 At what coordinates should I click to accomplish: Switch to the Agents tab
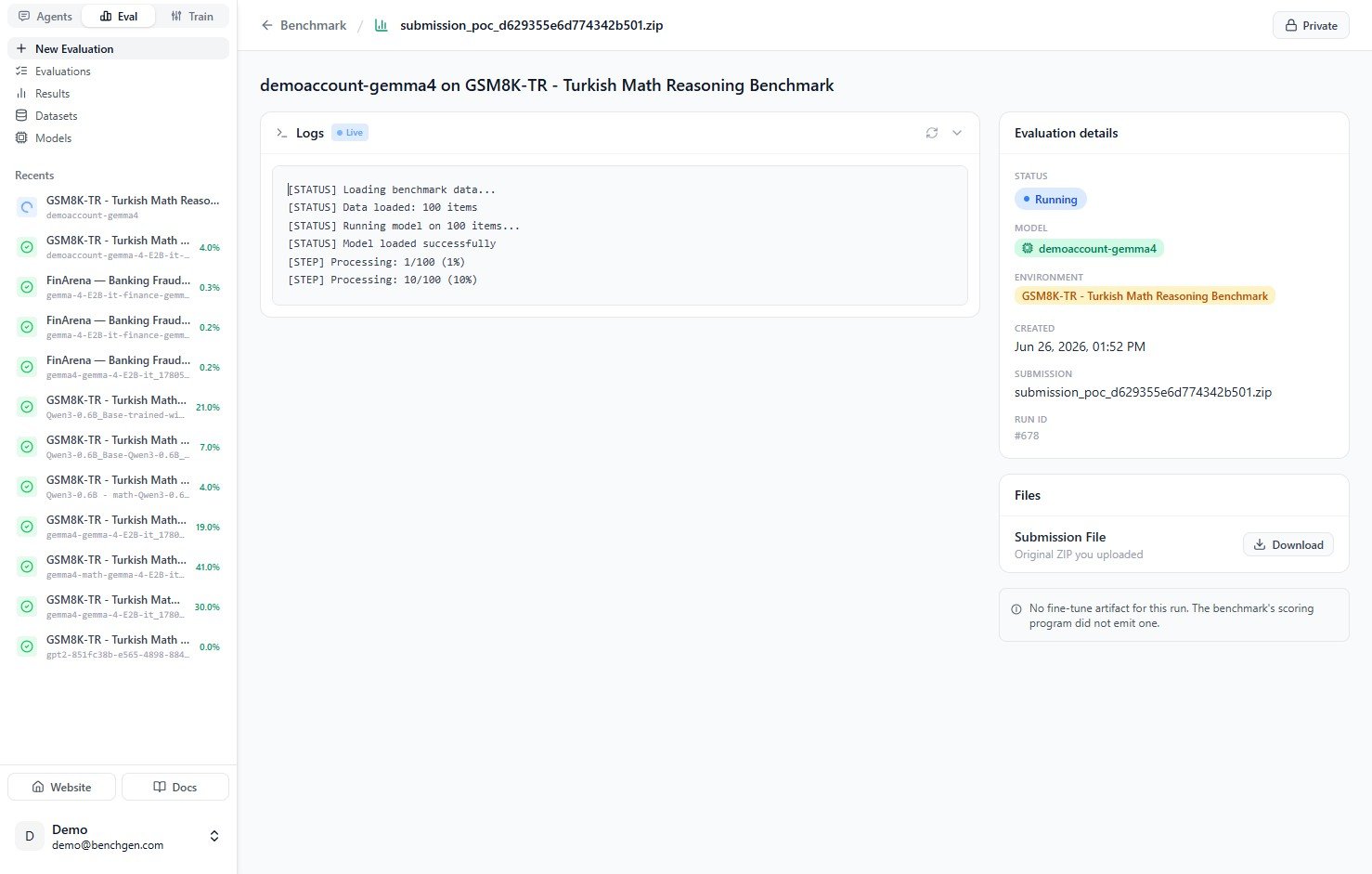45,16
